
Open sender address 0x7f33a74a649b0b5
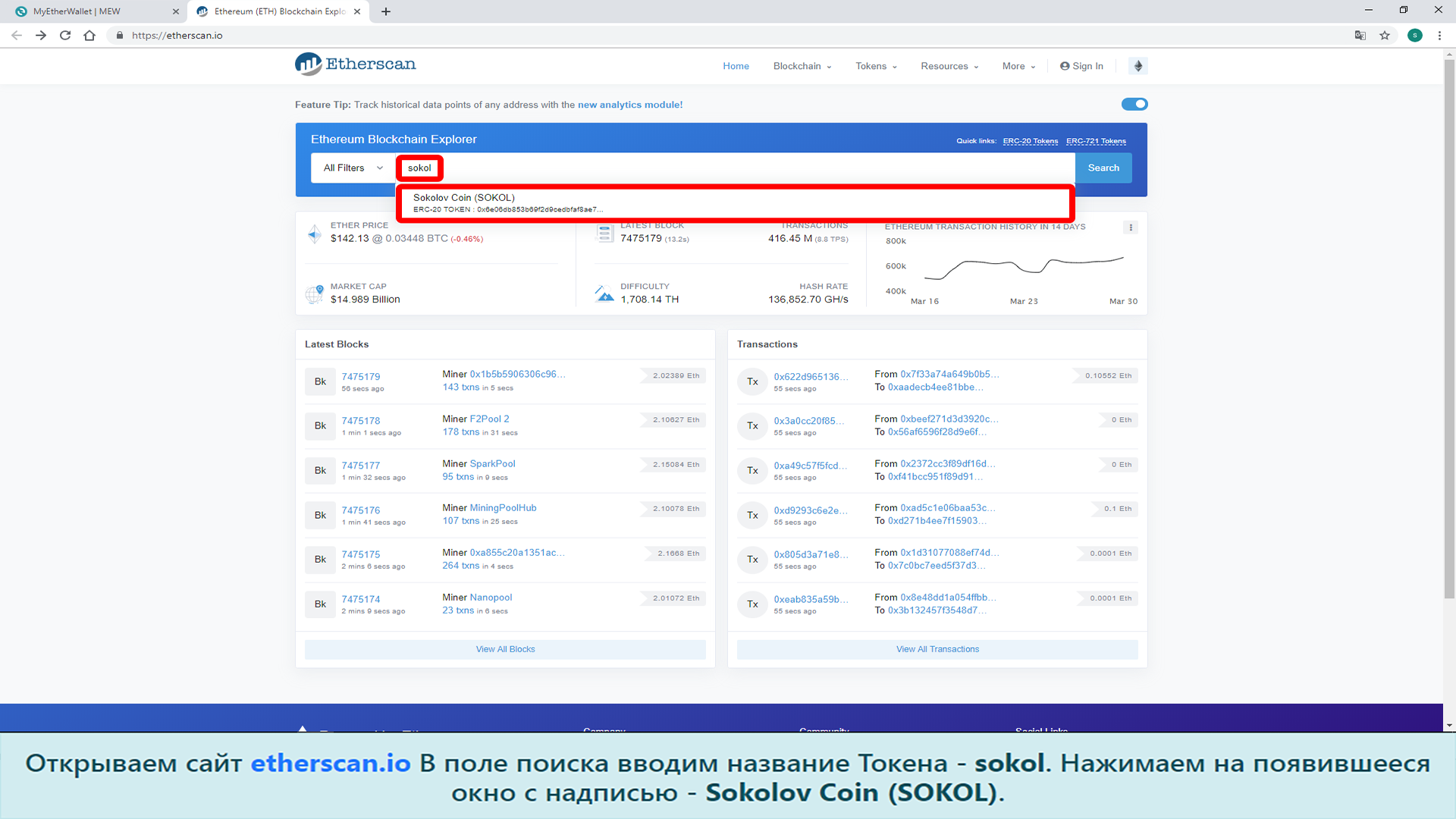tap(949, 374)
